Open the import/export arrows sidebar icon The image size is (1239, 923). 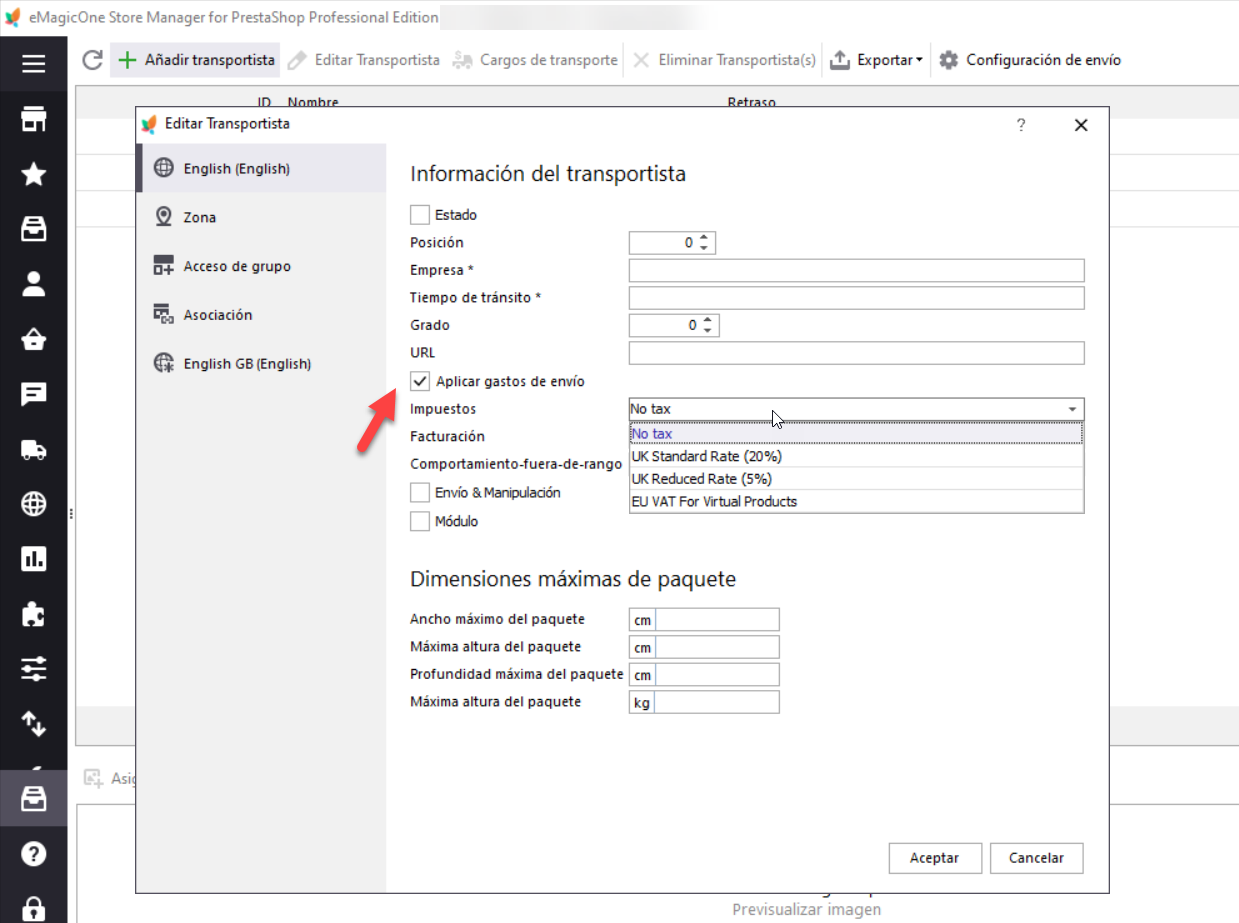point(34,722)
